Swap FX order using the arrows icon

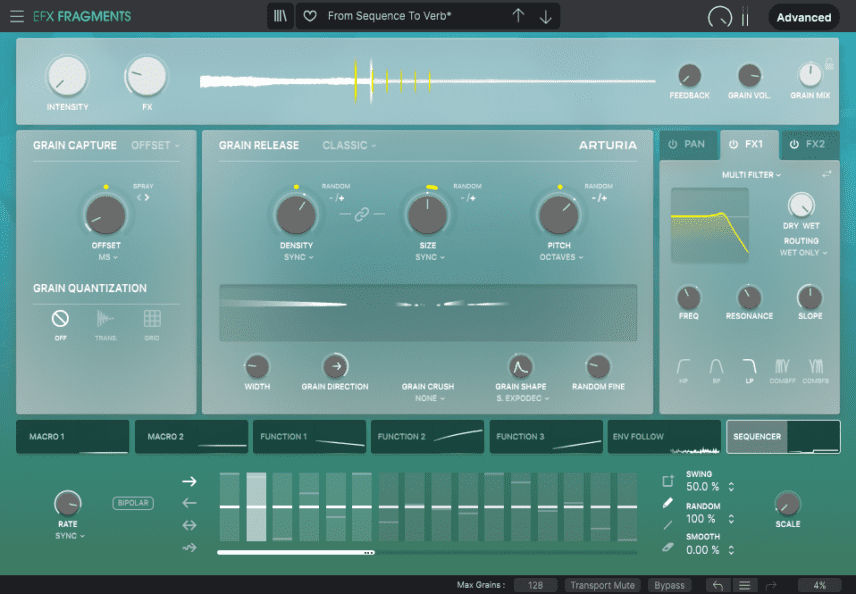[x=827, y=174]
